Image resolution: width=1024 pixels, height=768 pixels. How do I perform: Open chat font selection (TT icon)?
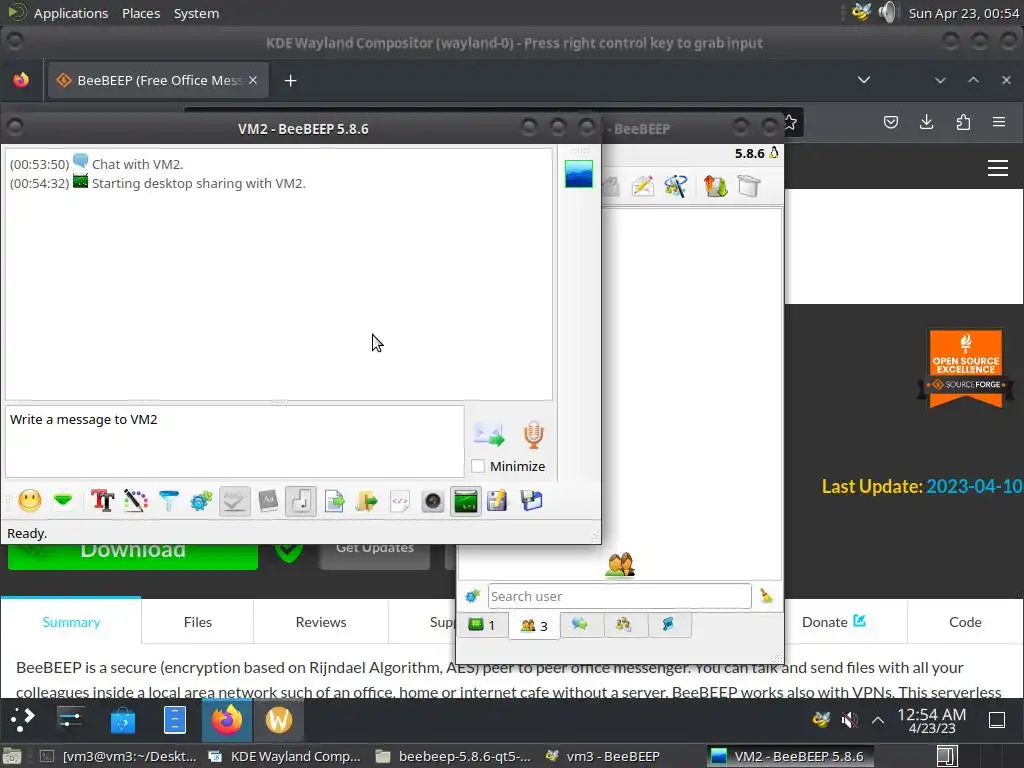point(103,501)
